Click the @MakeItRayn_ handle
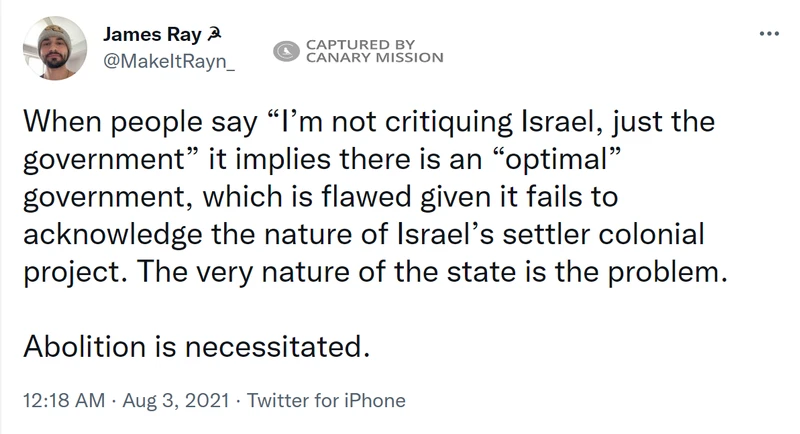 click(x=169, y=61)
